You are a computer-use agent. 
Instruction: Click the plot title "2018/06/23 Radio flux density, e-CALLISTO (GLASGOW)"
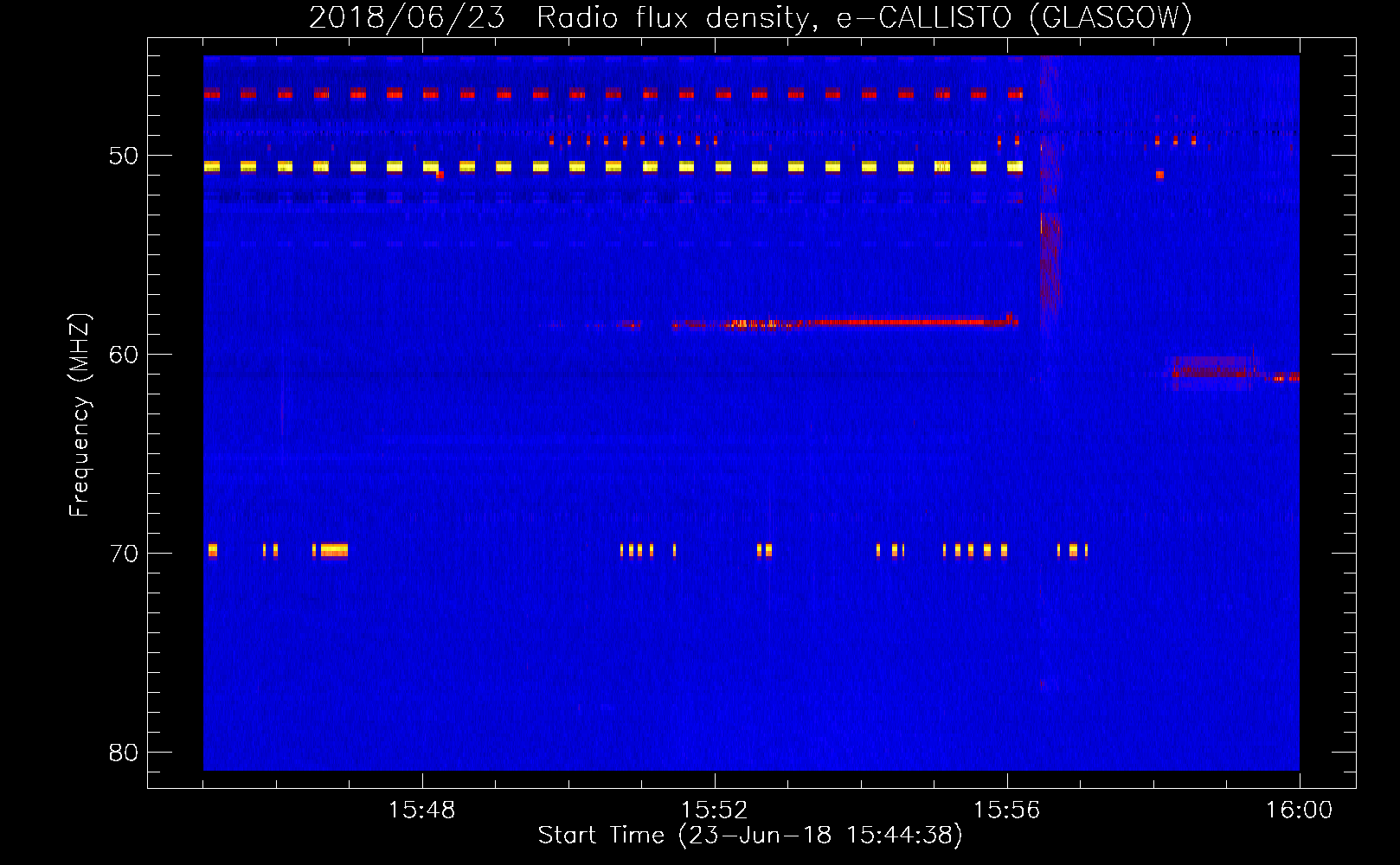coord(750,17)
